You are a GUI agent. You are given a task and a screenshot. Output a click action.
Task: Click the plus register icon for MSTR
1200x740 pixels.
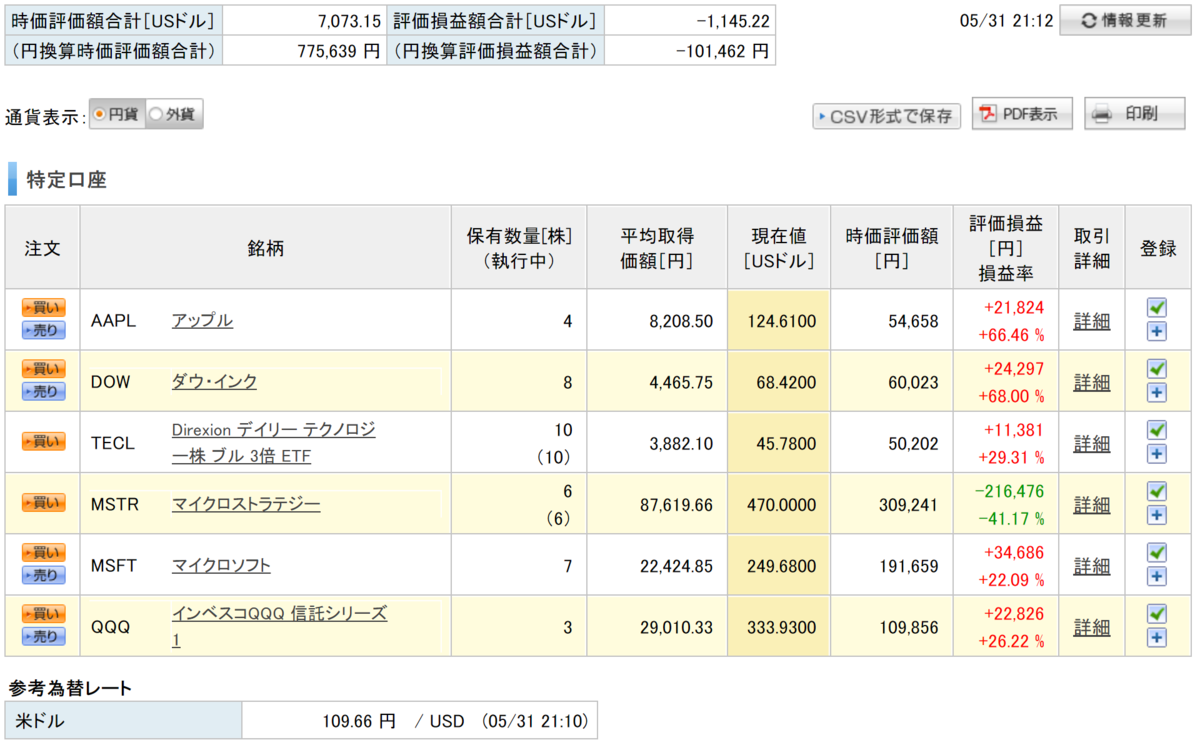[x=1157, y=515]
